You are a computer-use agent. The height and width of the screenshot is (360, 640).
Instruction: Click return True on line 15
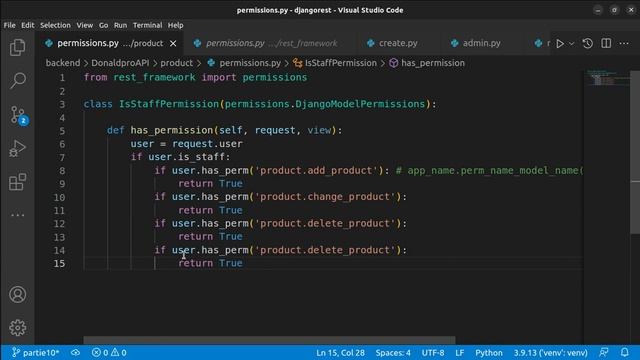[x=210, y=263]
